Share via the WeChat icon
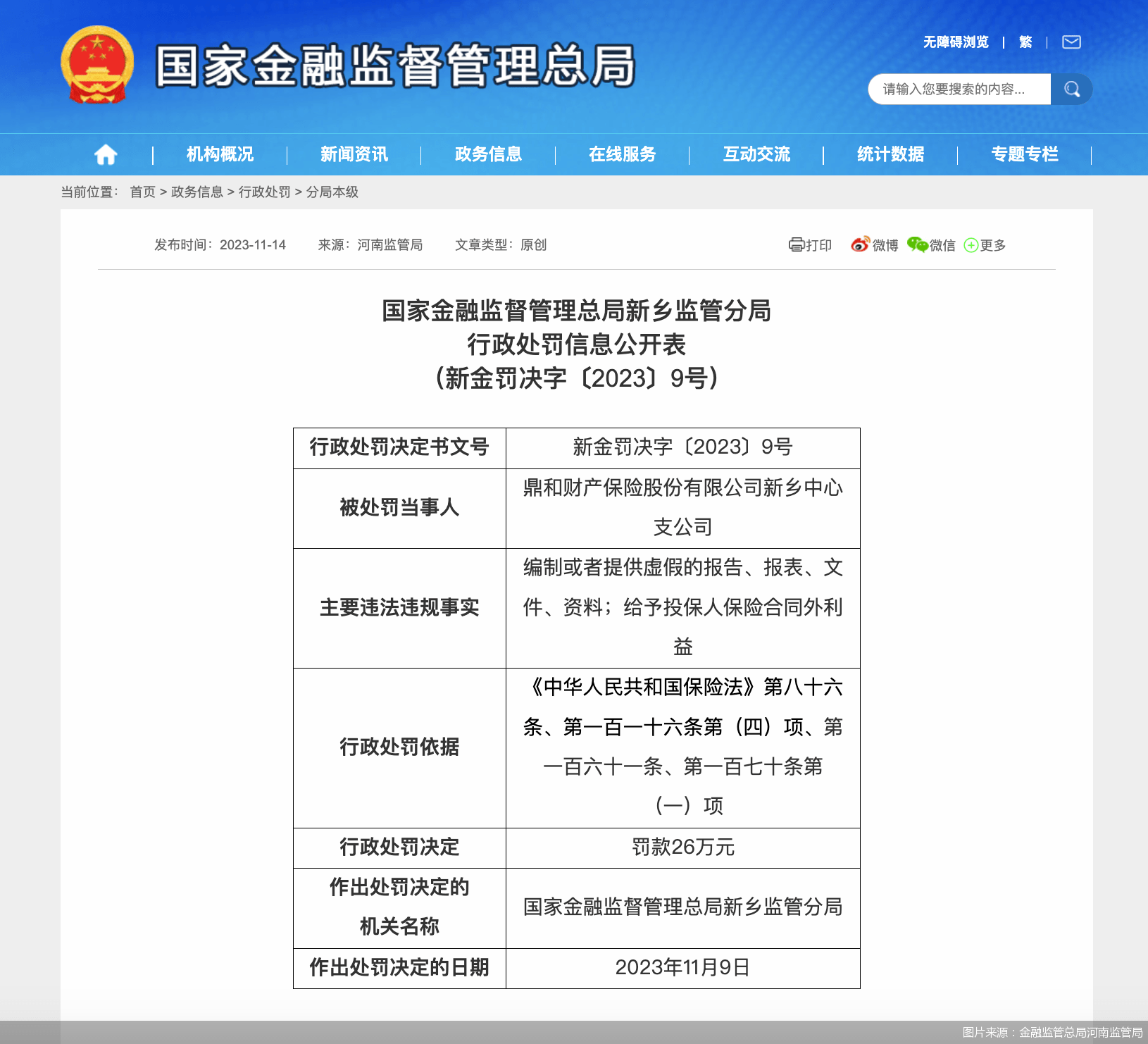1148x1044 pixels. pyautogui.click(x=917, y=244)
